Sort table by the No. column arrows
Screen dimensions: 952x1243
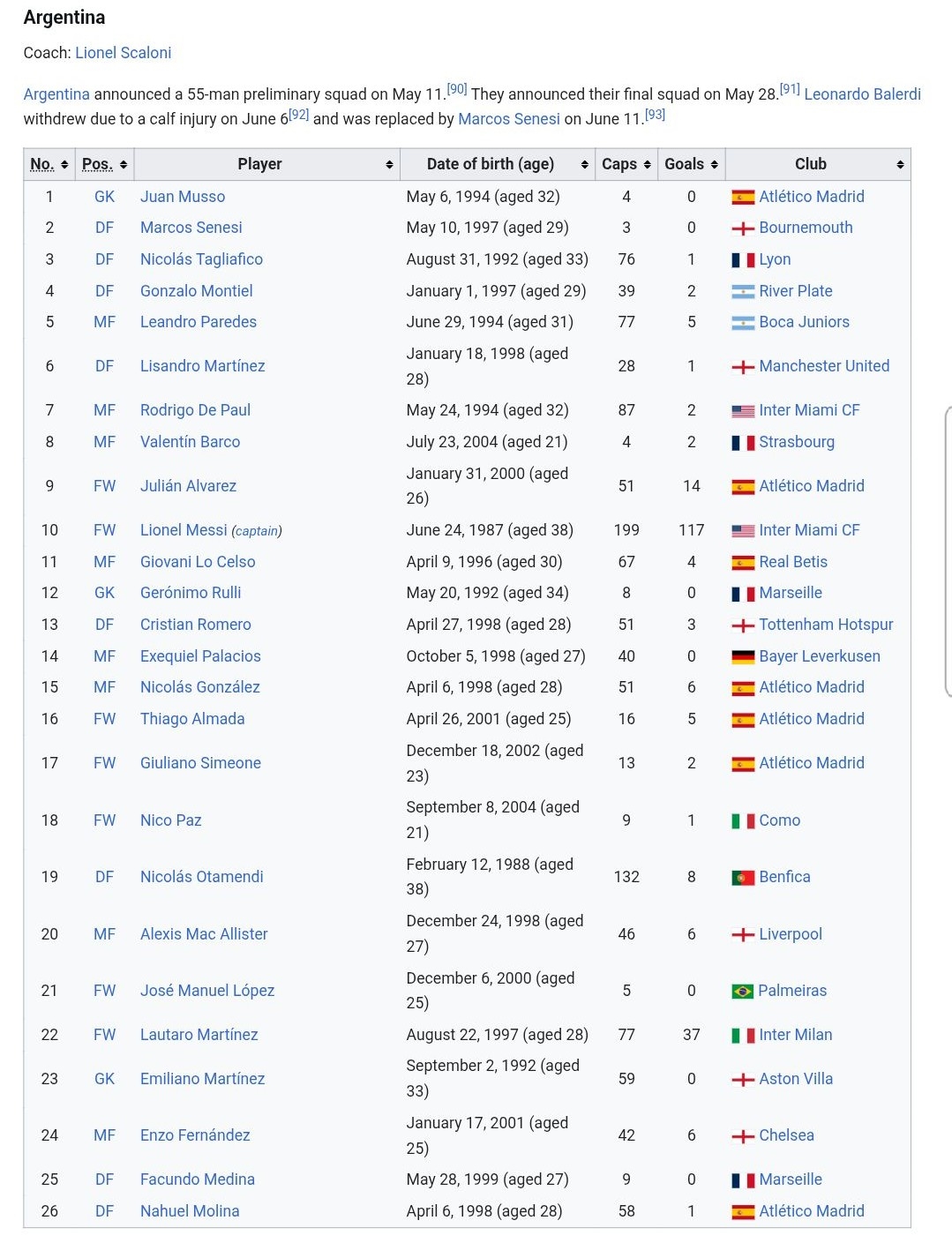tap(64, 165)
